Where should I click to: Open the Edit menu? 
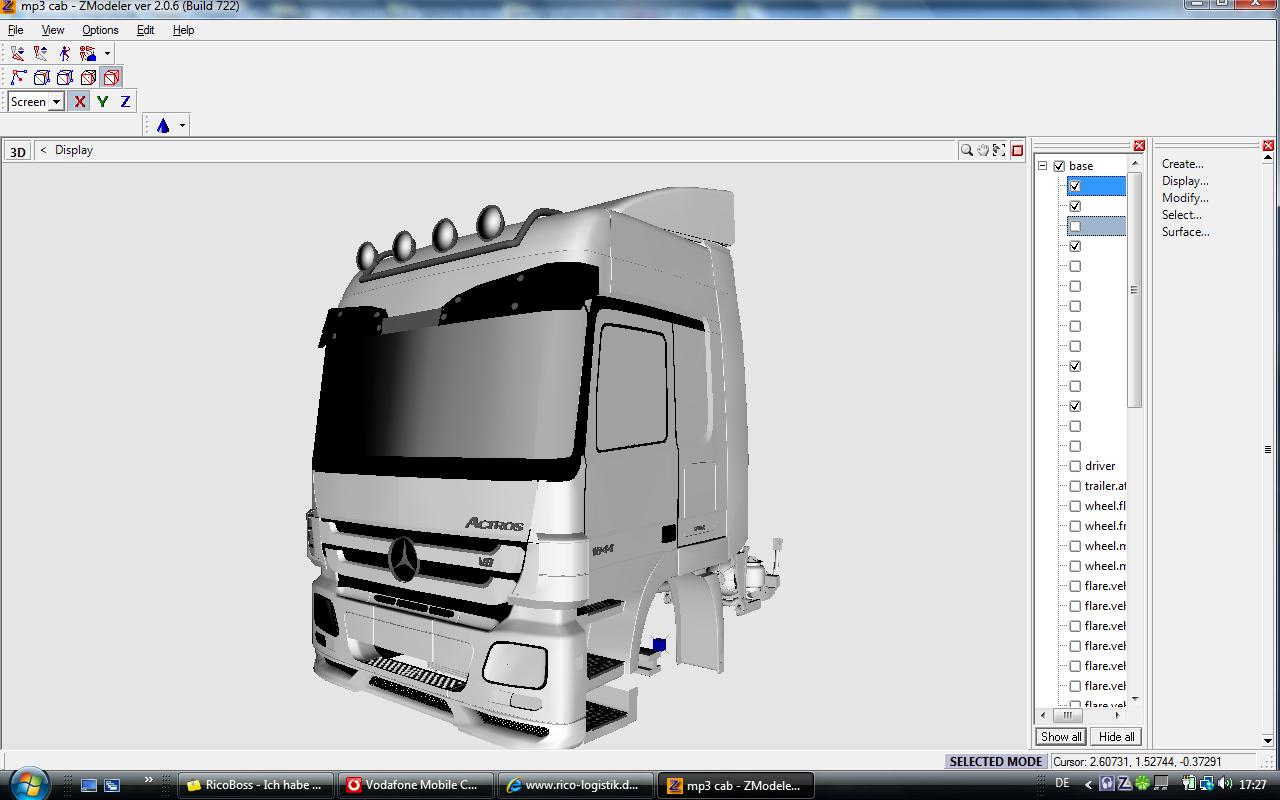pos(145,30)
